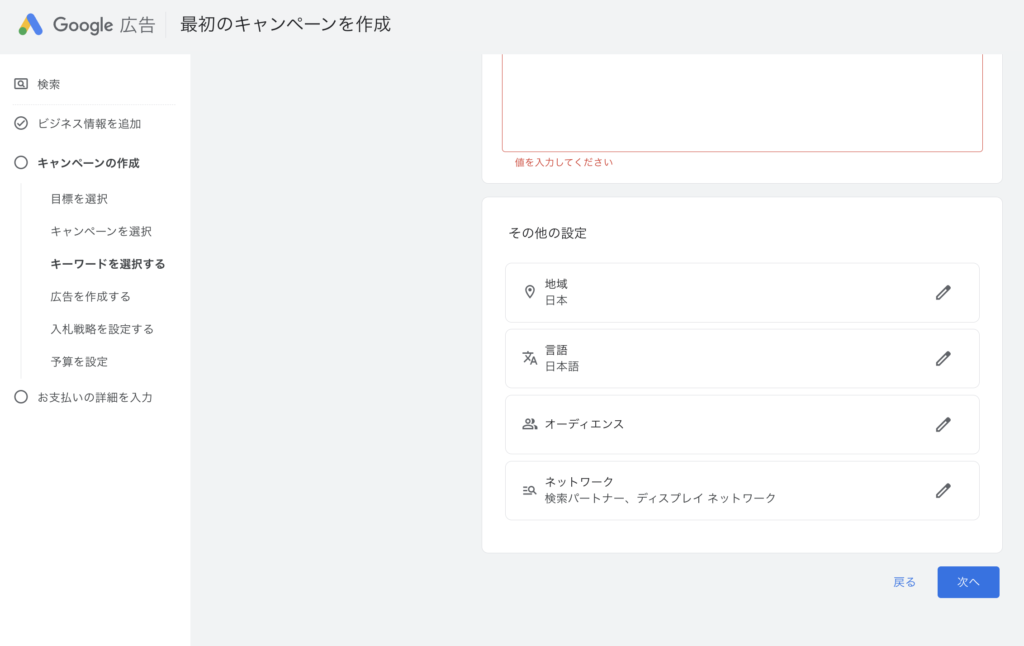Click the network search icon beside ネットワーク

pos(530,490)
